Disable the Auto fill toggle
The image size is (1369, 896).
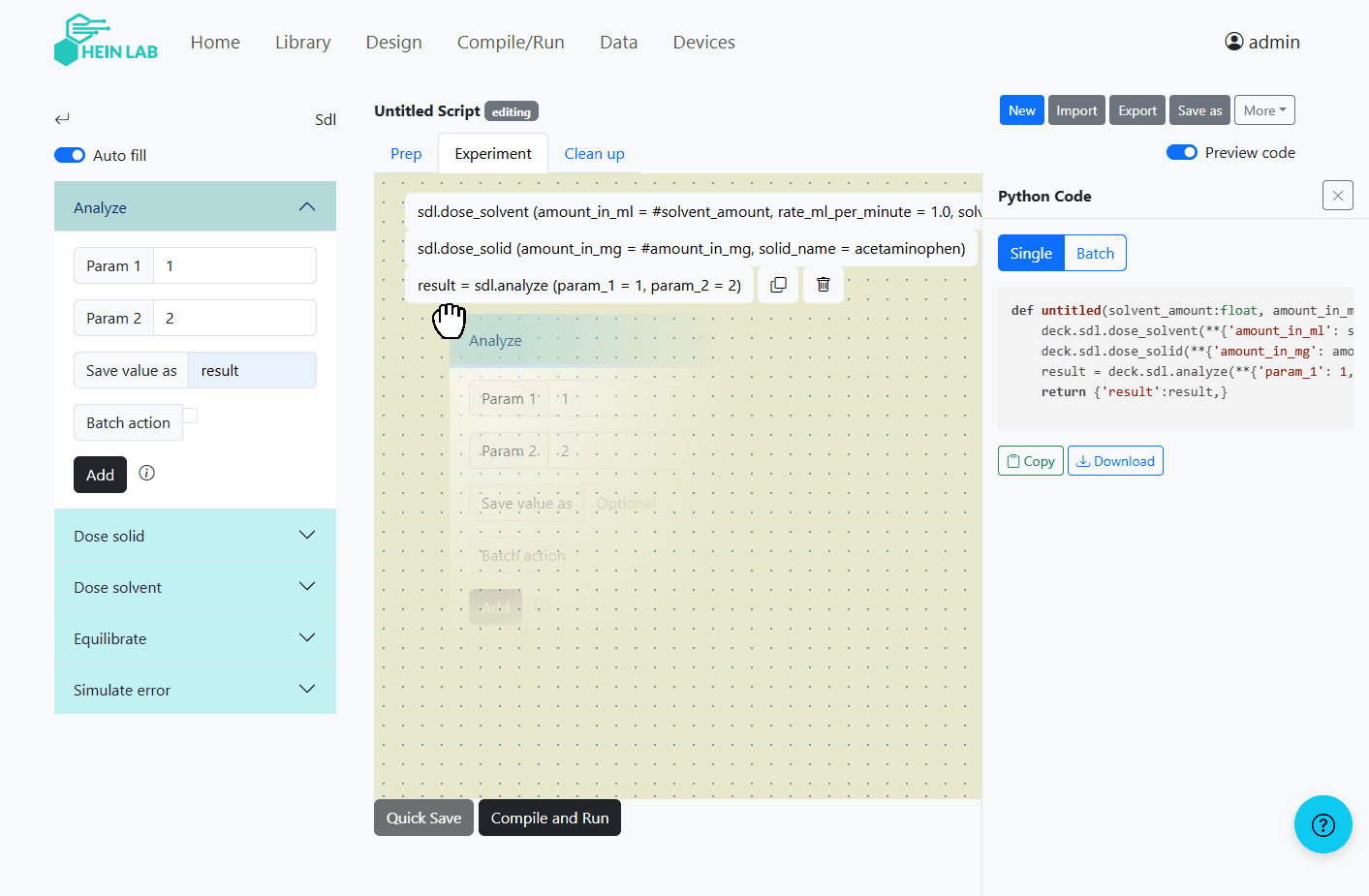click(70, 154)
